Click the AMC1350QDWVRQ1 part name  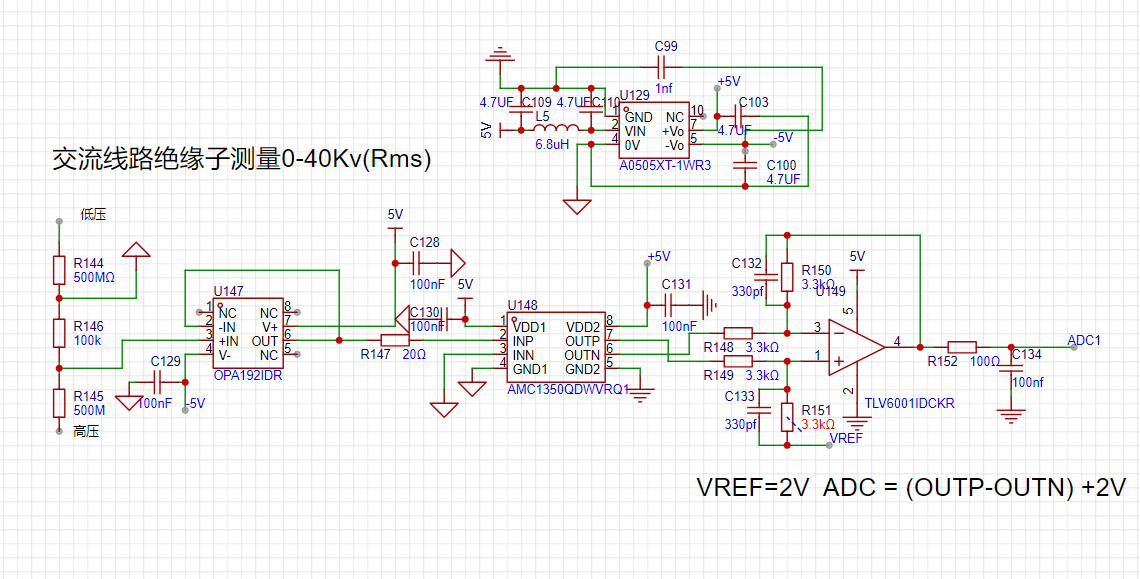568,390
